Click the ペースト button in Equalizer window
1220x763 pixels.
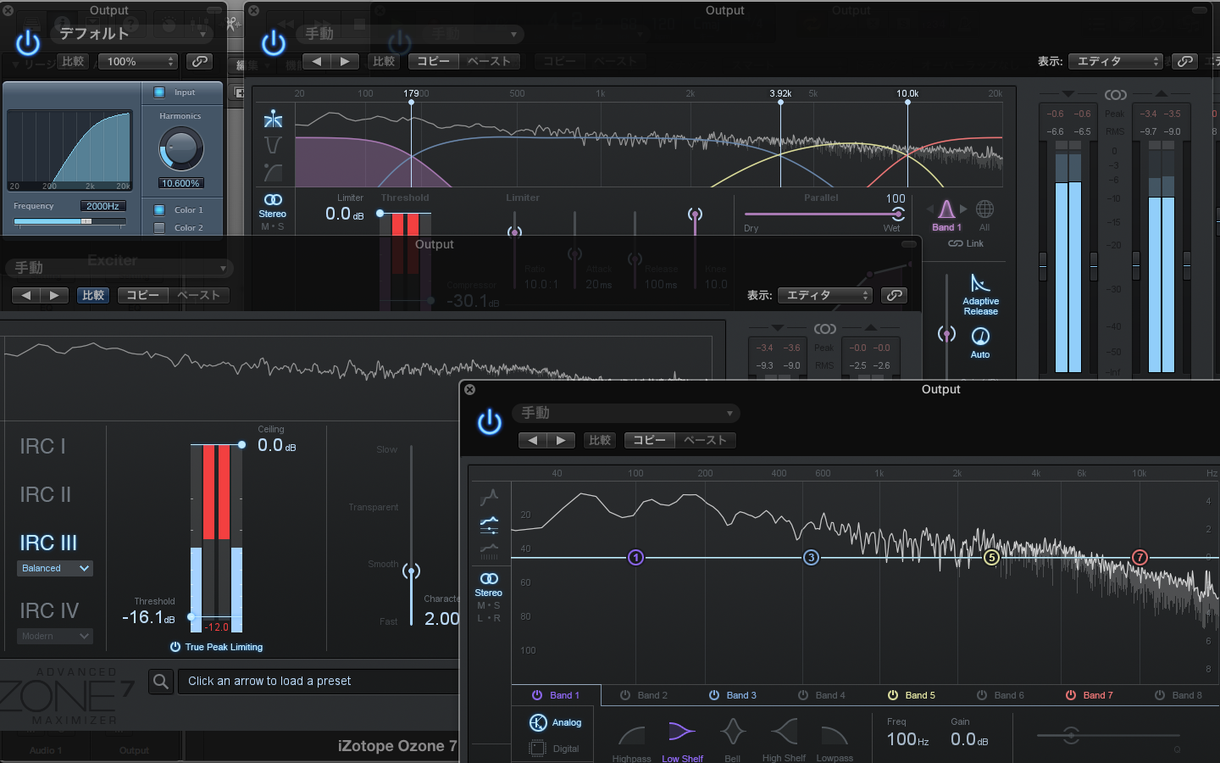[706, 440]
